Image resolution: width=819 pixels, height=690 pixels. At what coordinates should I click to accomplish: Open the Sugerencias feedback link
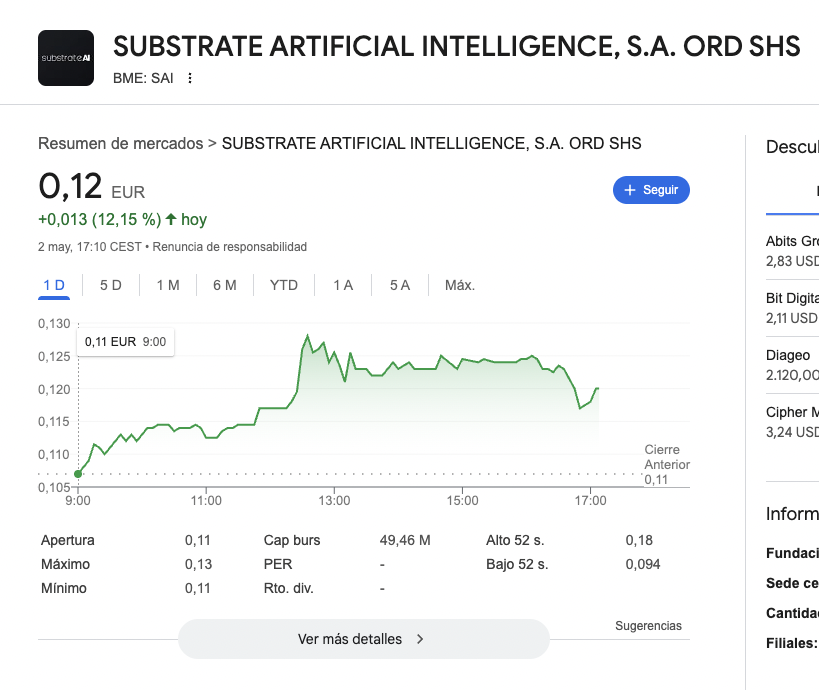pyautogui.click(x=648, y=626)
